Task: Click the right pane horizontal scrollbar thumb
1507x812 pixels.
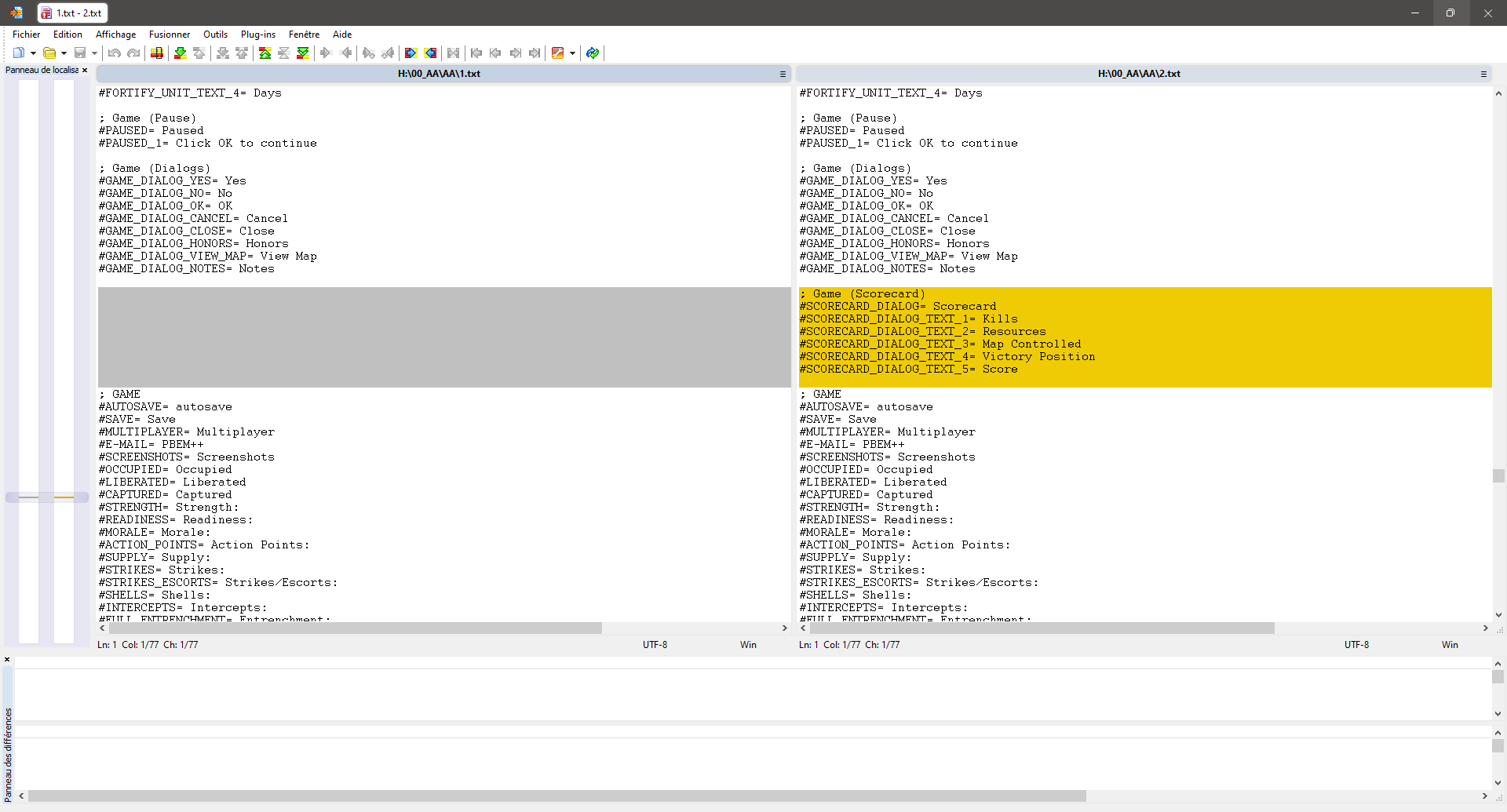Action: coord(1041,628)
